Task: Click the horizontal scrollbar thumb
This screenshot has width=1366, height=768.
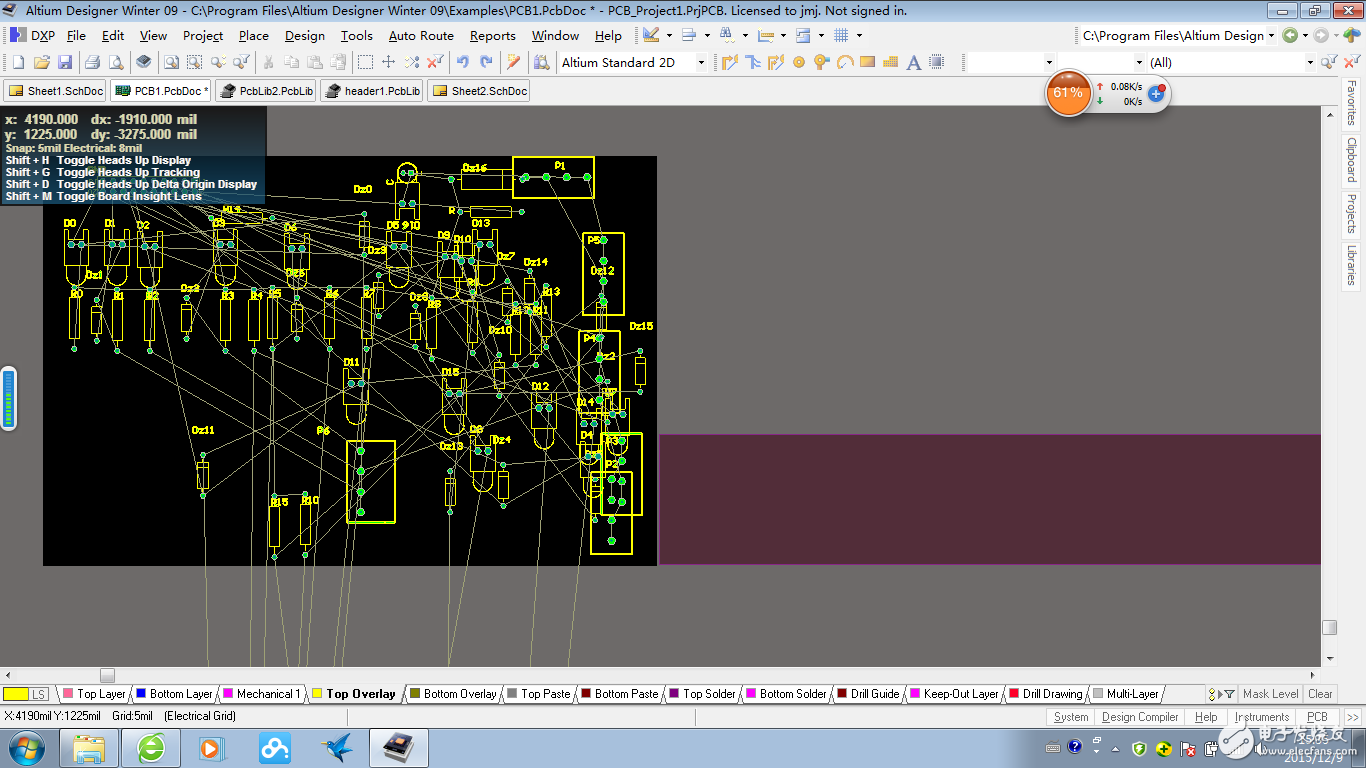Action: point(107,675)
